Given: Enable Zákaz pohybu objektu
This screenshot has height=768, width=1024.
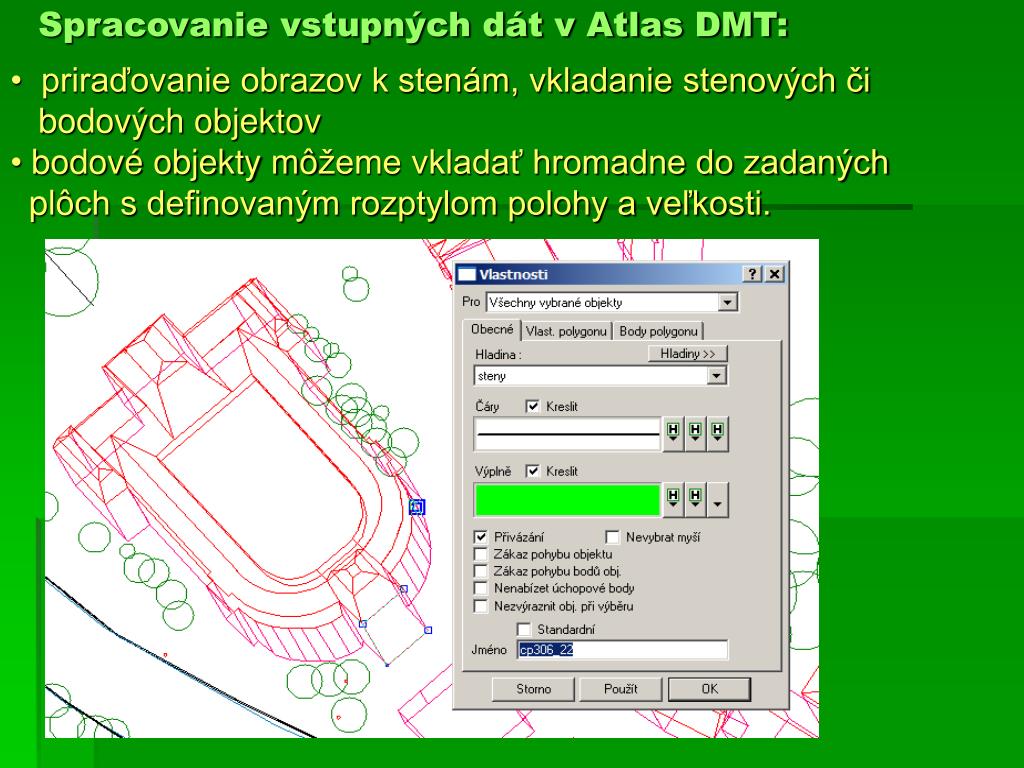Looking at the screenshot, I should [x=481, y=554].
